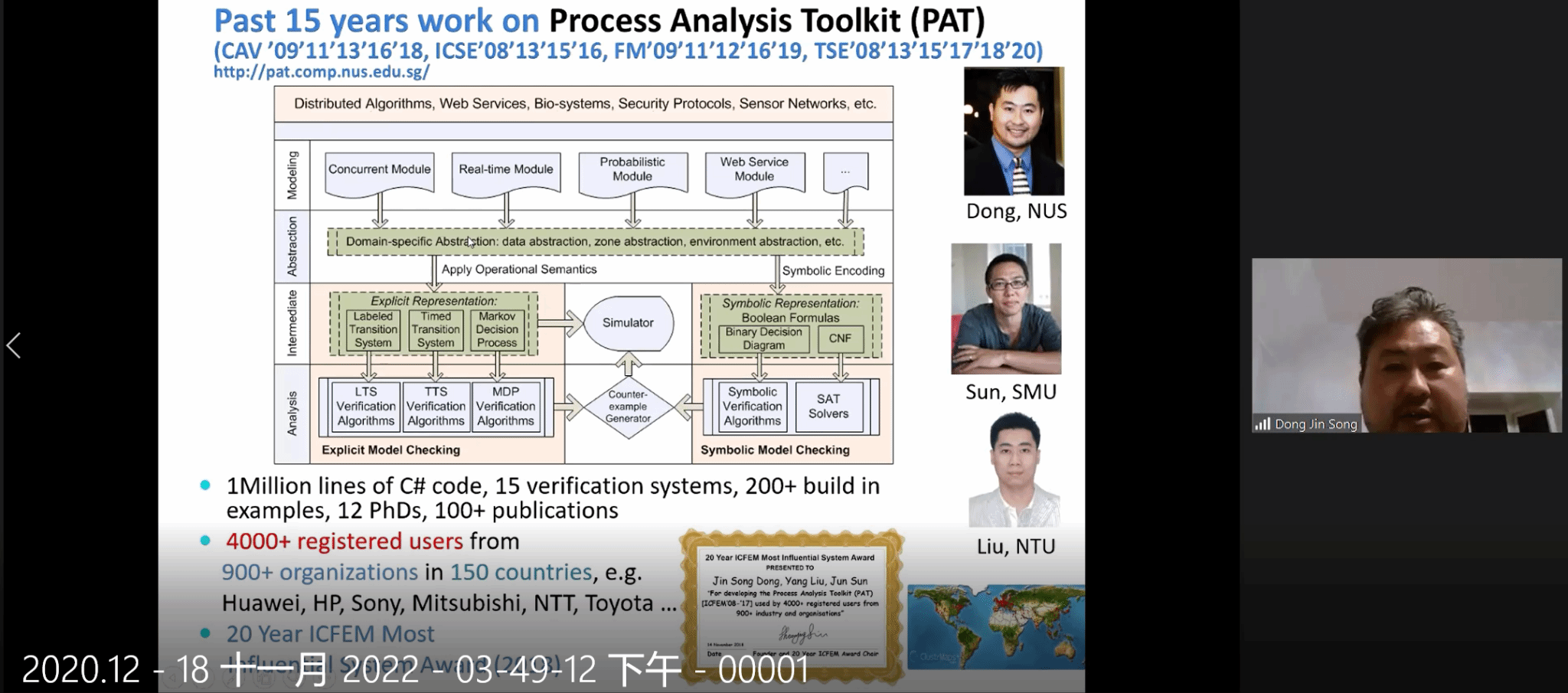Click the SAT Solvers box

(x=828, y=407)
